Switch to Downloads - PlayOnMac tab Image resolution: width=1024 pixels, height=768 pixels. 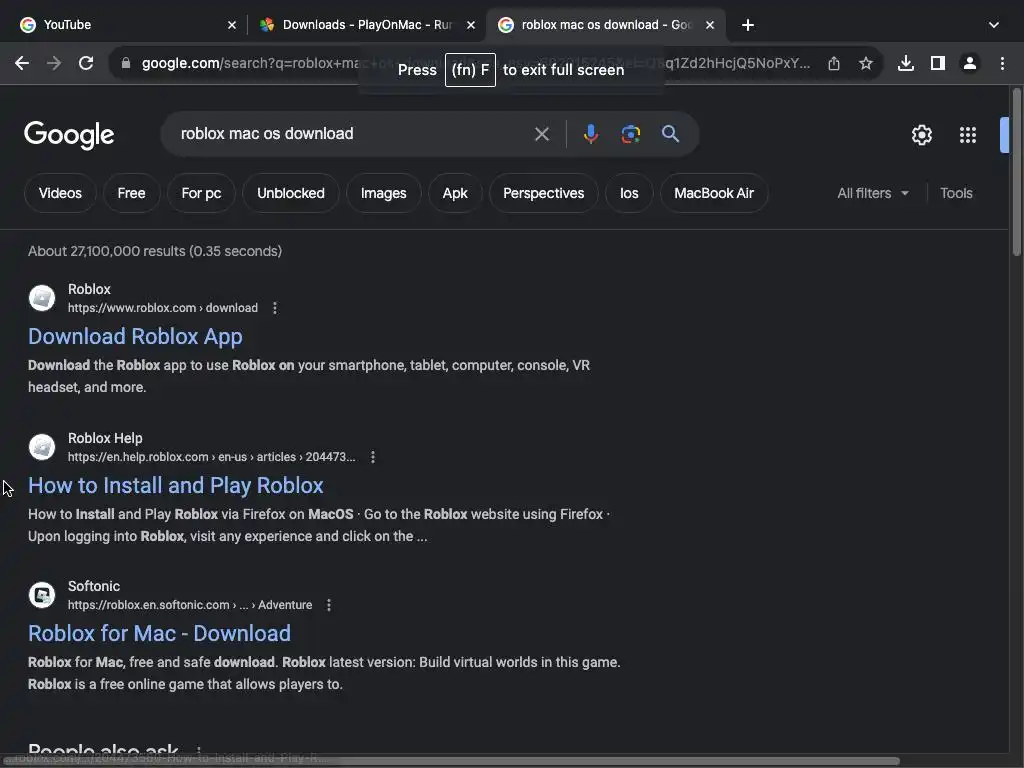coord(367,25)
